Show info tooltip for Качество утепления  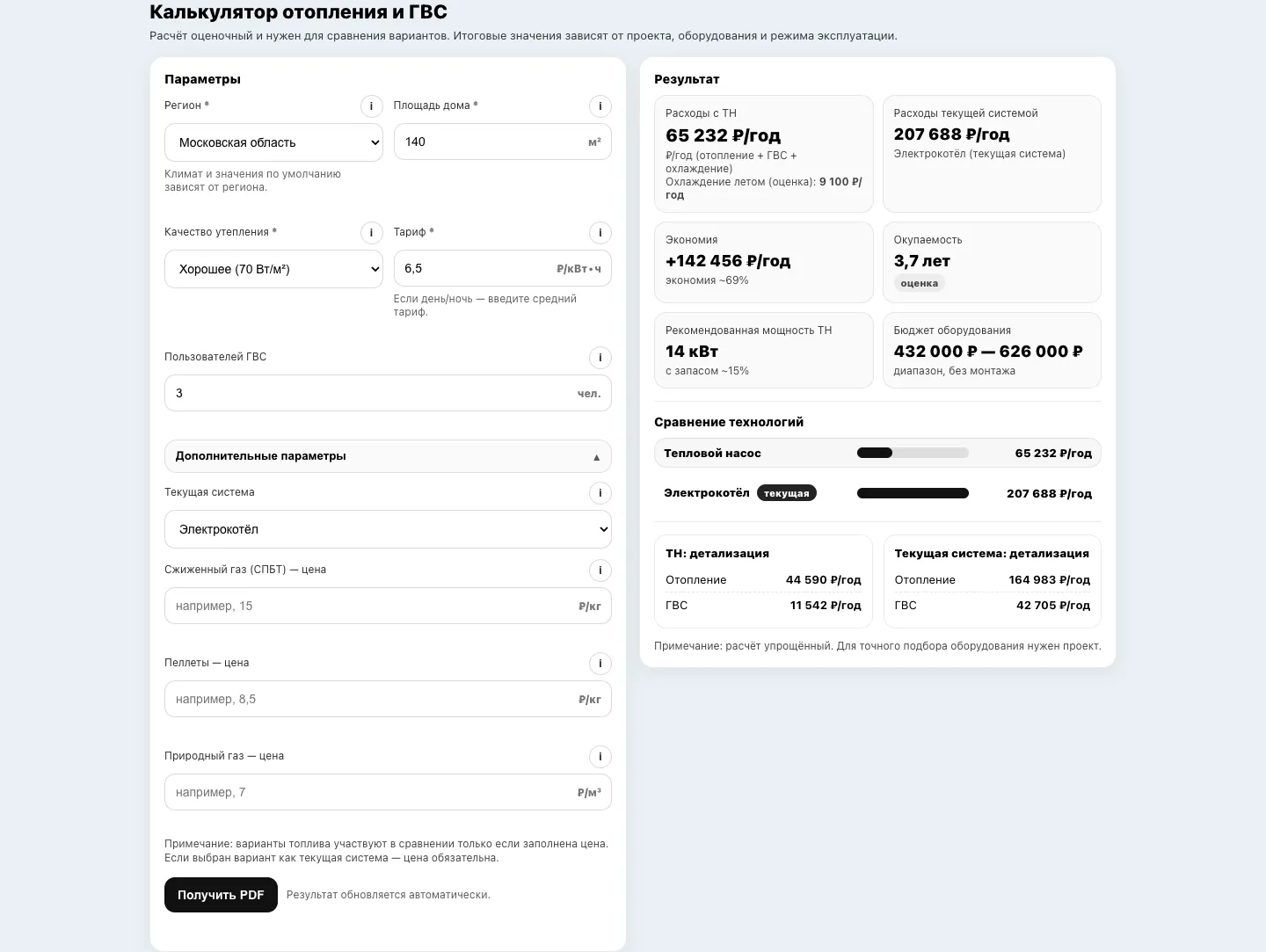click(371, 233)
